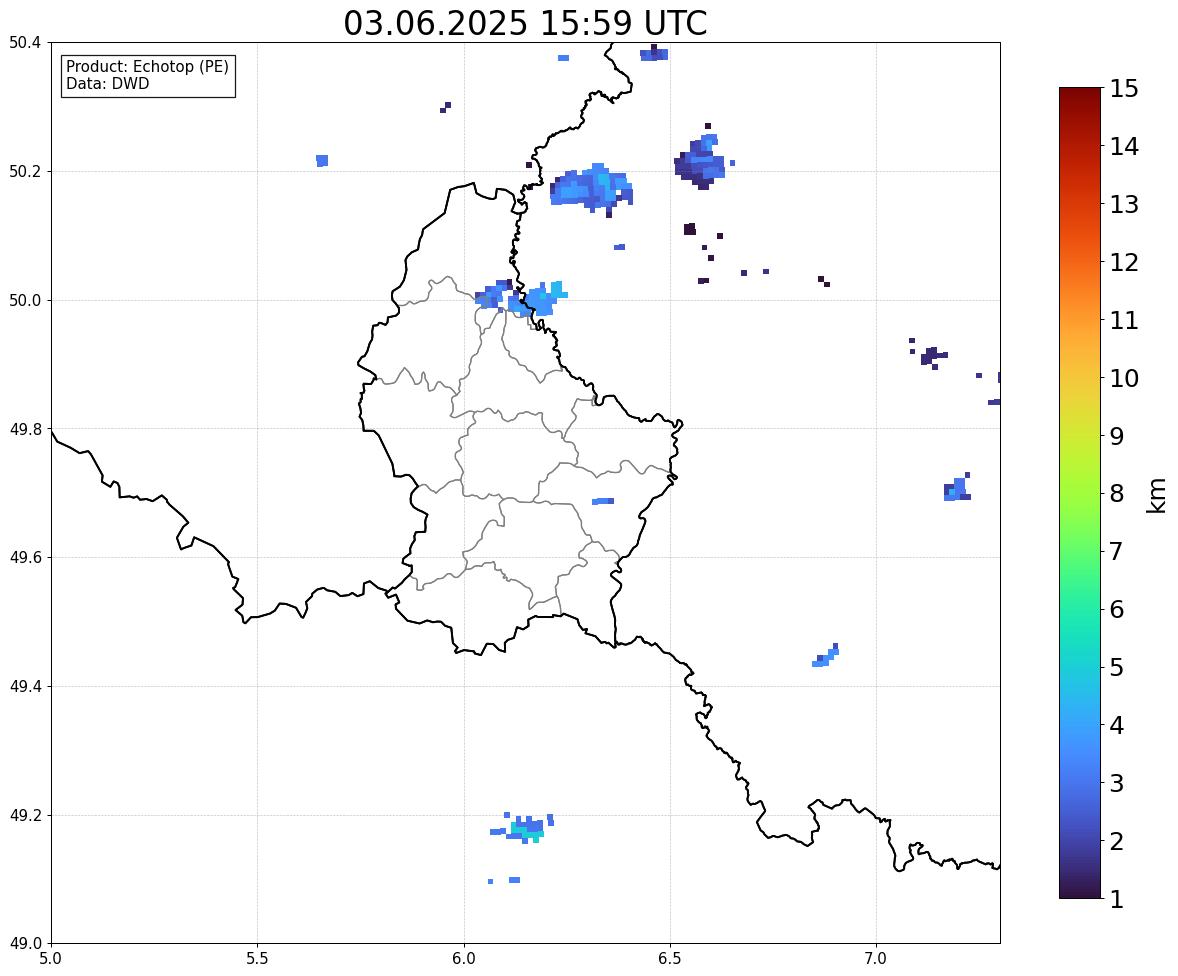Click the colorbar tick label 10

(x=1124, y=378)
